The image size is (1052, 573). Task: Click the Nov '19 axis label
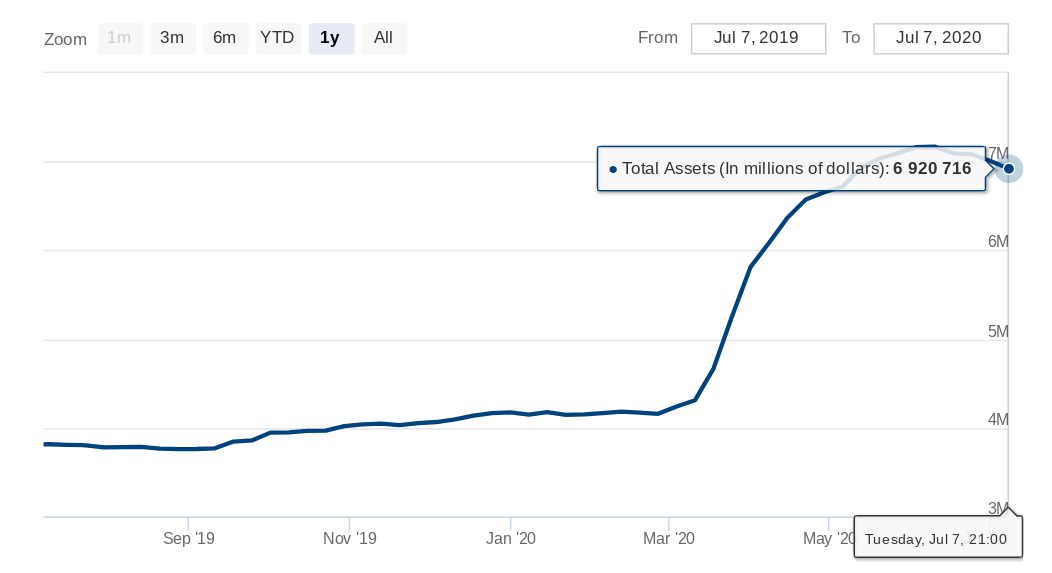point(350,538)
